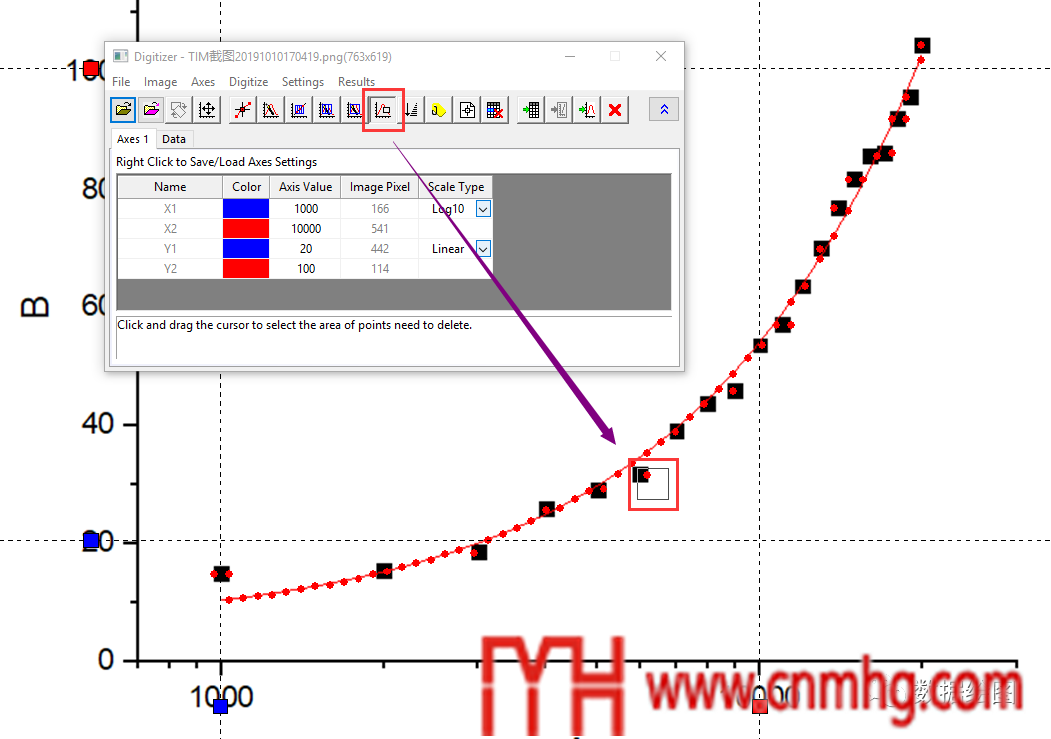
Task: Collapse the panel with double-chevron button
Action: tap(664, 109)
